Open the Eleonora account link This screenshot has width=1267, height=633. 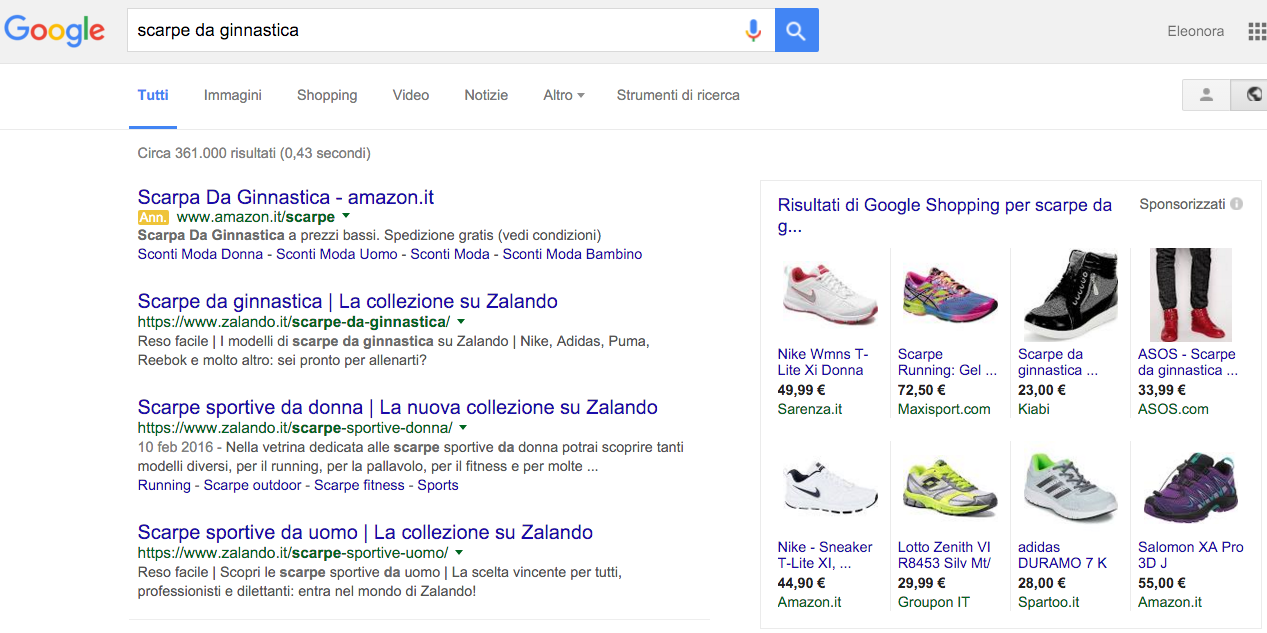coord(1195,31)
